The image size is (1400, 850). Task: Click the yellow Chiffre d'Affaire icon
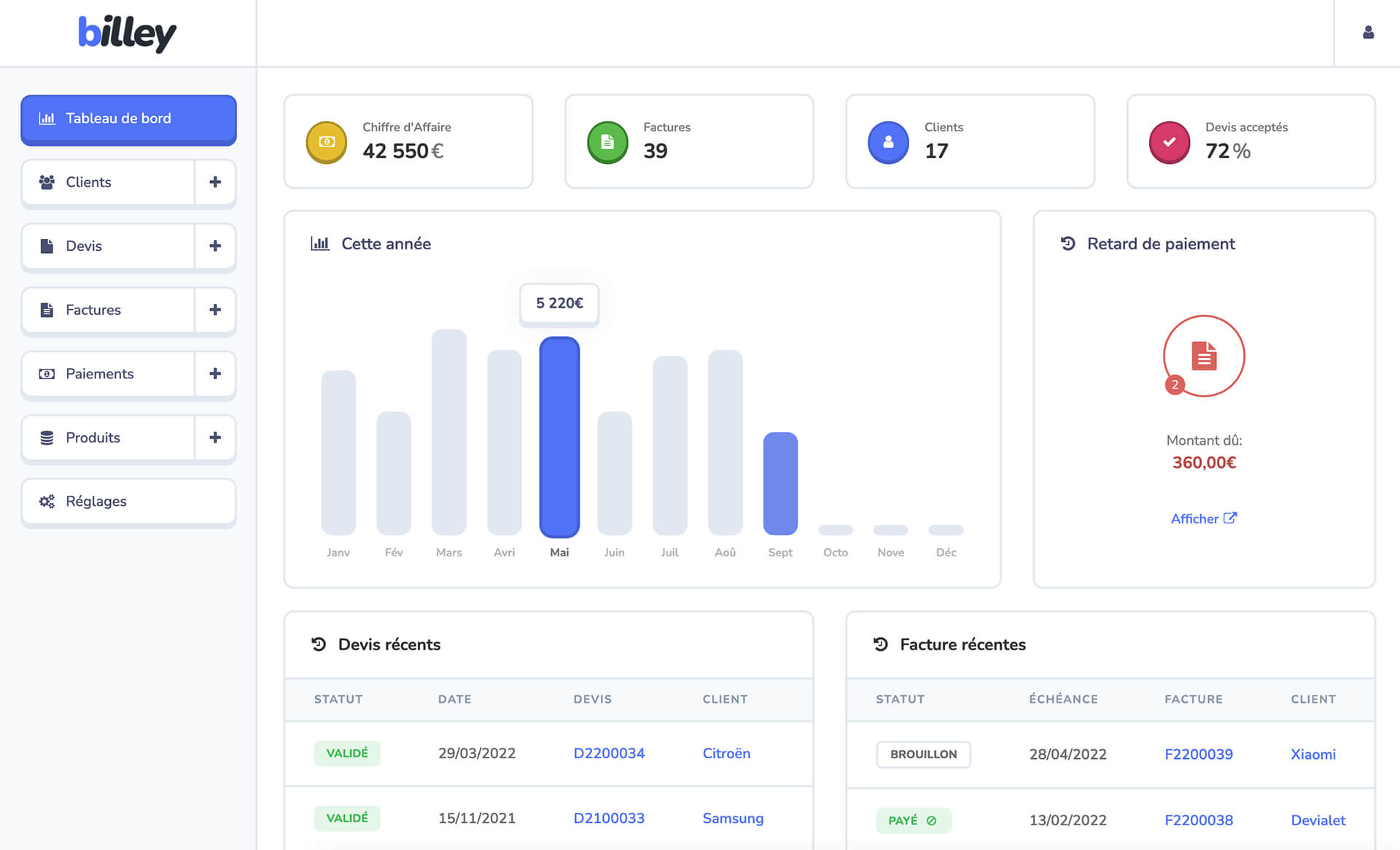click(327, 142)
